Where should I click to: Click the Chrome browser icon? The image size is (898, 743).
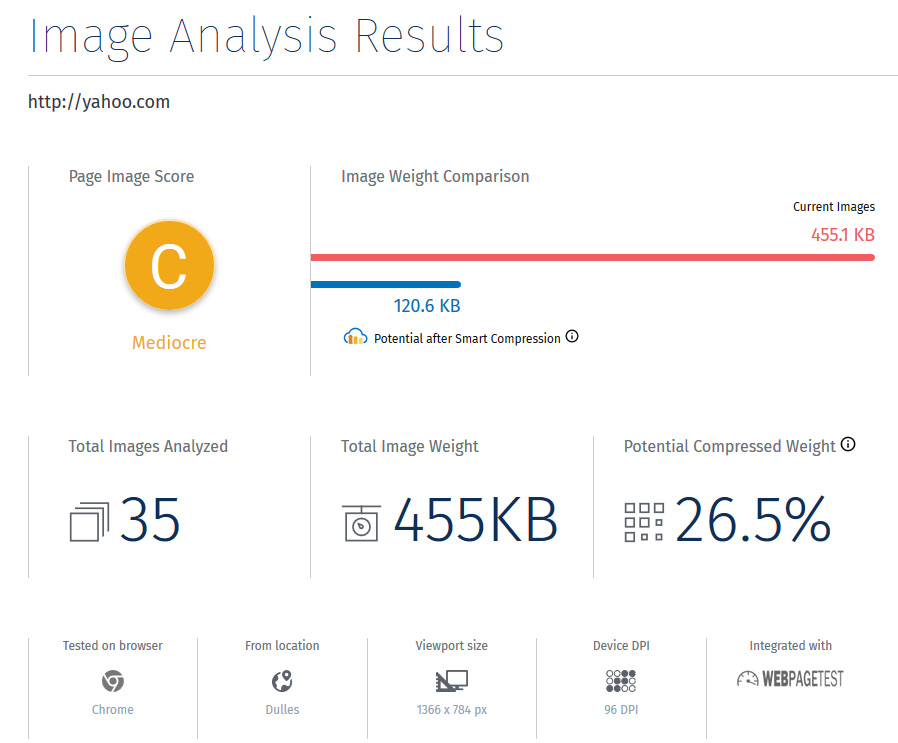click(113, 681)
